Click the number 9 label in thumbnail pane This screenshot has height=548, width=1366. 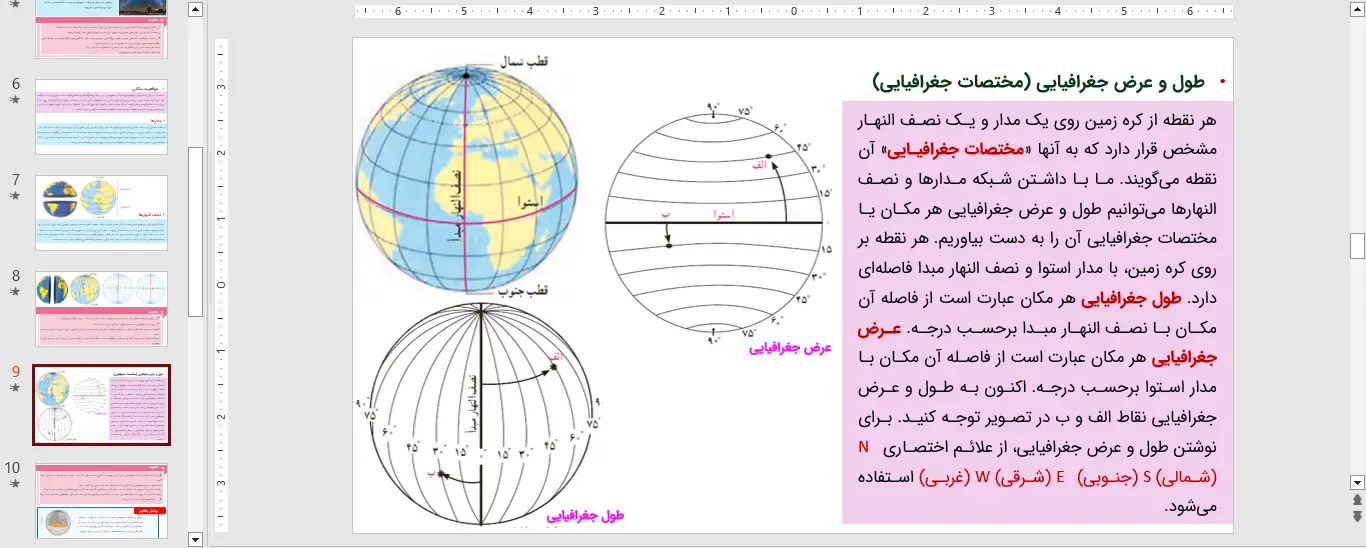[x=15, y=372]
